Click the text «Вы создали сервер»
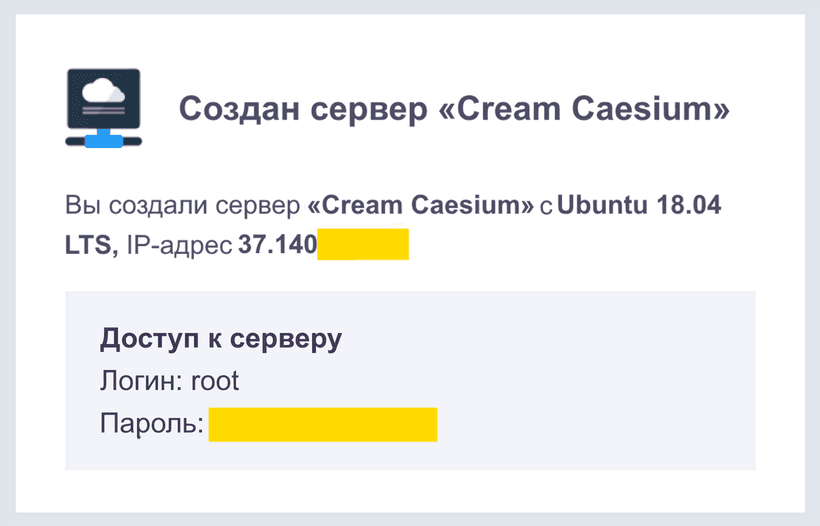This screenshot has height=526, width=820. tap(183, 205)
